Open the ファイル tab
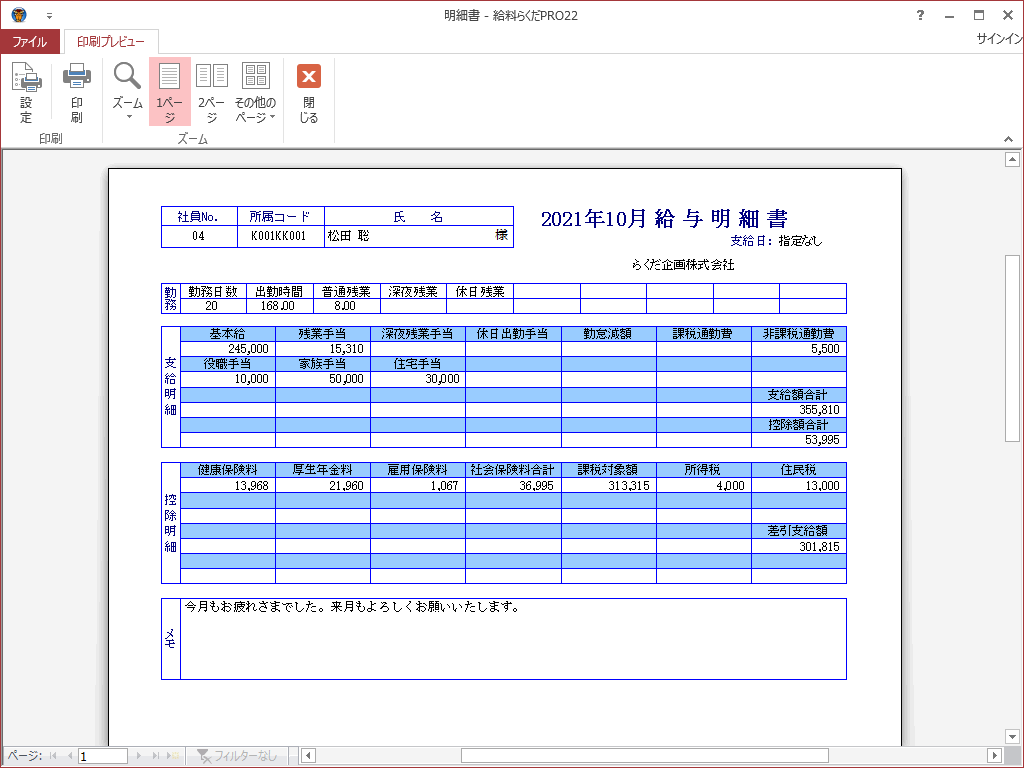The width and height of the screenshot is (1024, 768). tap(30, 41)
